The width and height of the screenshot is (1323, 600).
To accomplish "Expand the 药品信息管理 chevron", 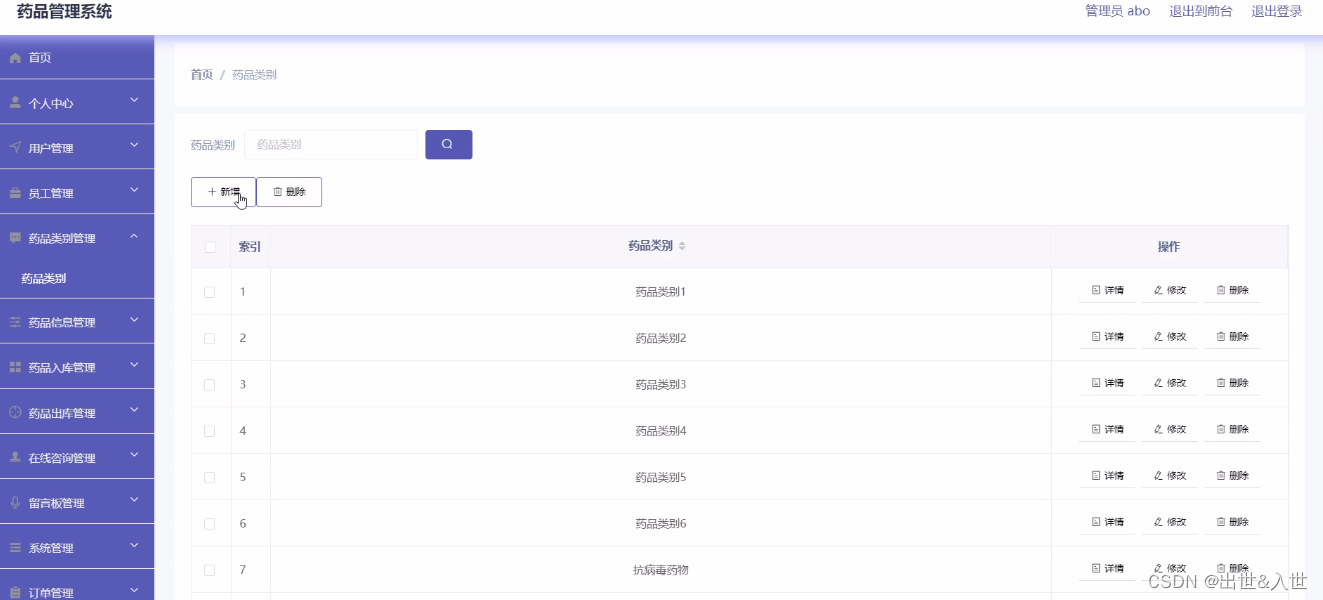I will 134,320.
